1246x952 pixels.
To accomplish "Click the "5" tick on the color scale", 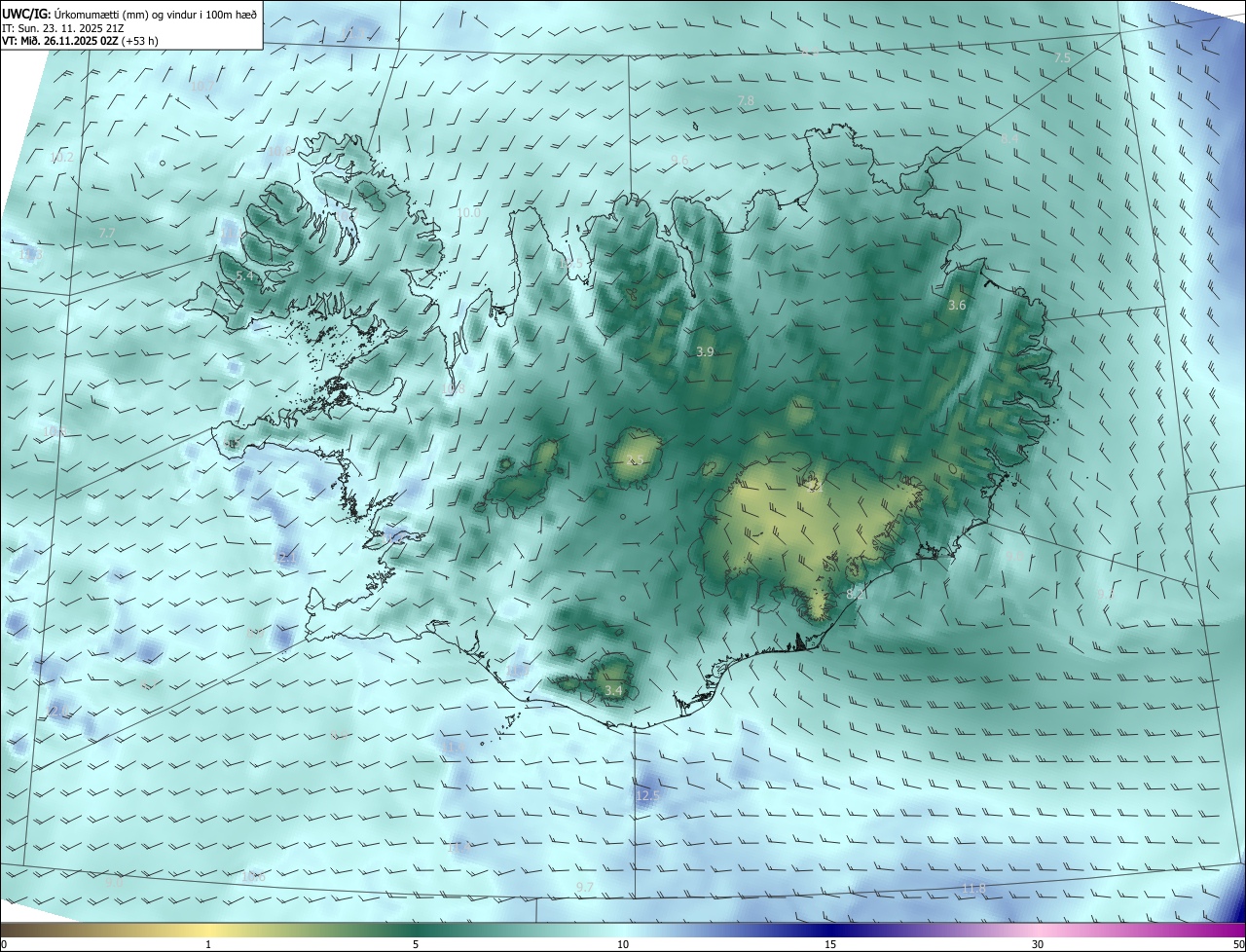I will point(416,944).
